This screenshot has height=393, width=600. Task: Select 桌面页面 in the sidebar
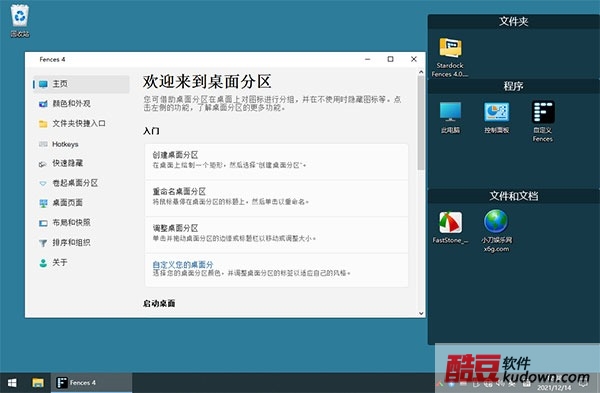[x=67, y=203]
